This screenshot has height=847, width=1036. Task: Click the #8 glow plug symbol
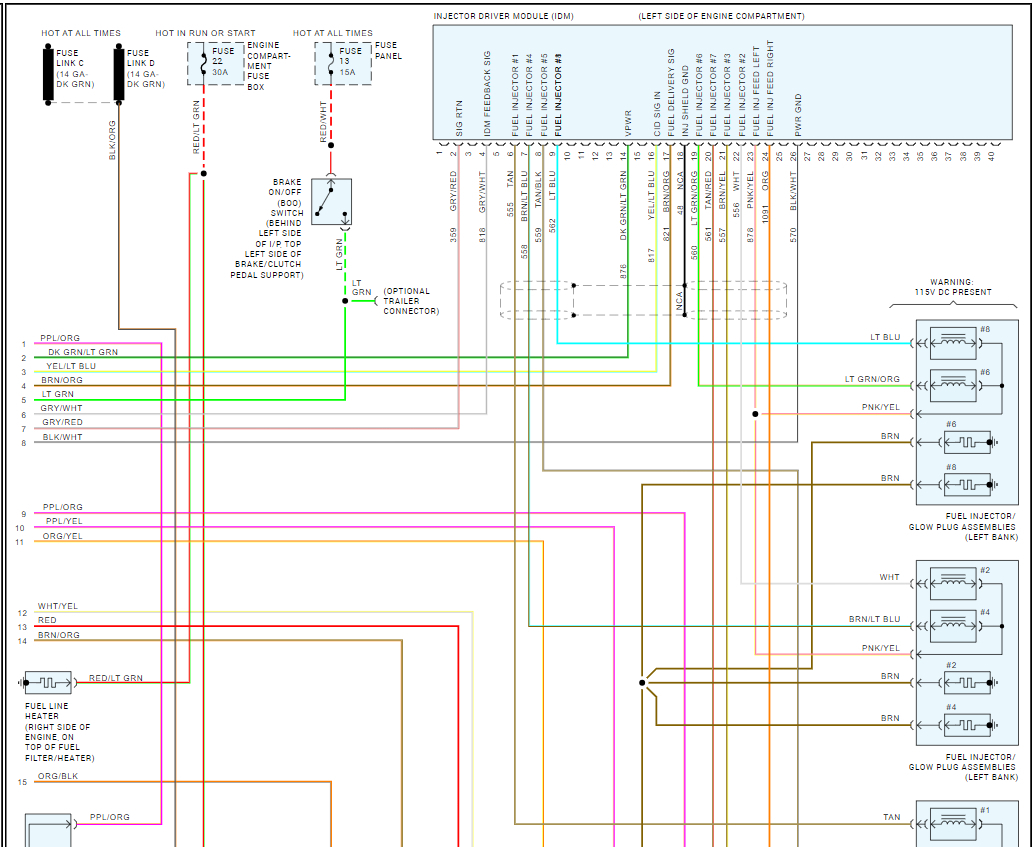pos(967,484)
